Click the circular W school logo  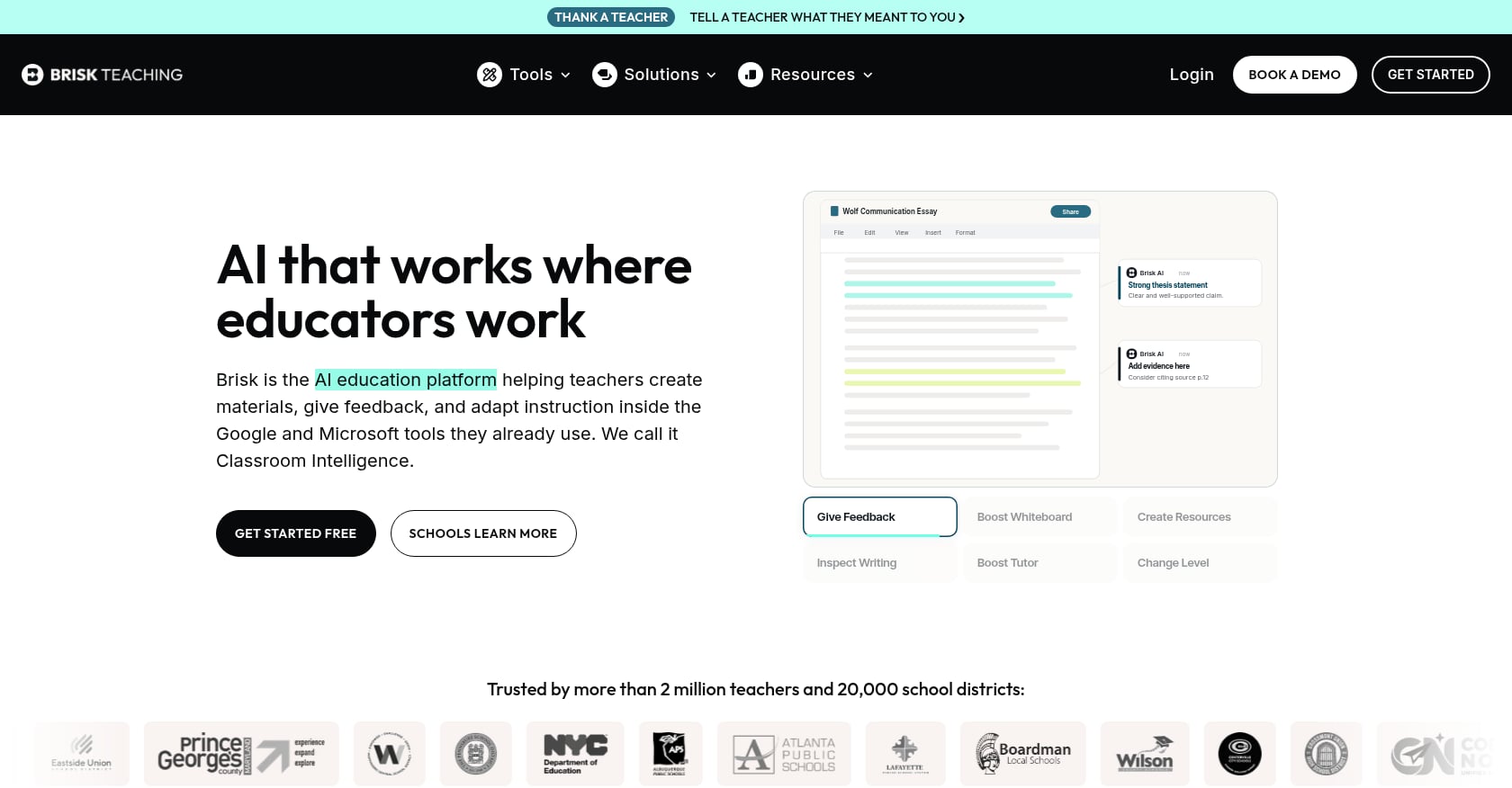(x=390, y=754)
